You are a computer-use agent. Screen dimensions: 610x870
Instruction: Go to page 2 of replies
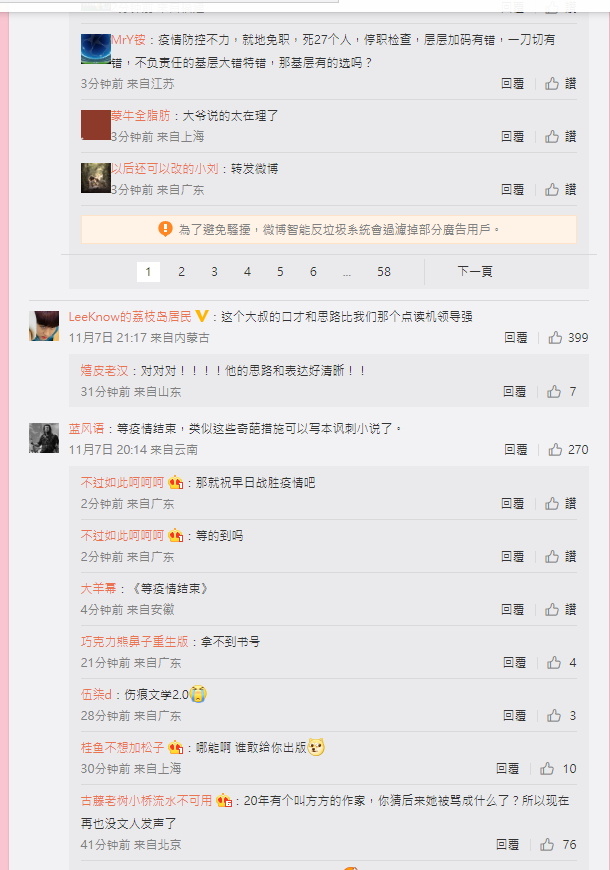point(181,272)
